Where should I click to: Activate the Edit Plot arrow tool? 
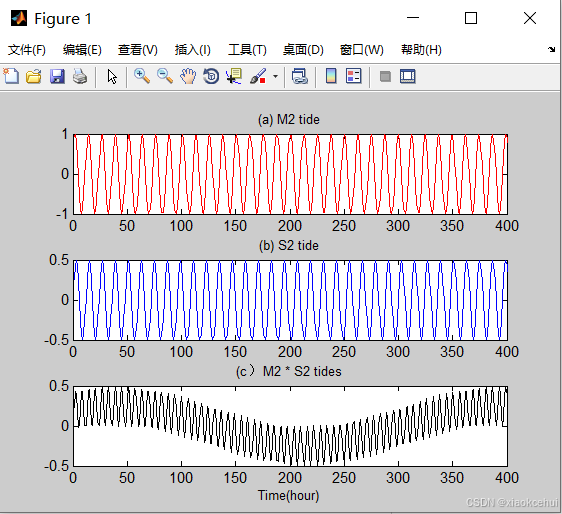(x=112, y=76)
